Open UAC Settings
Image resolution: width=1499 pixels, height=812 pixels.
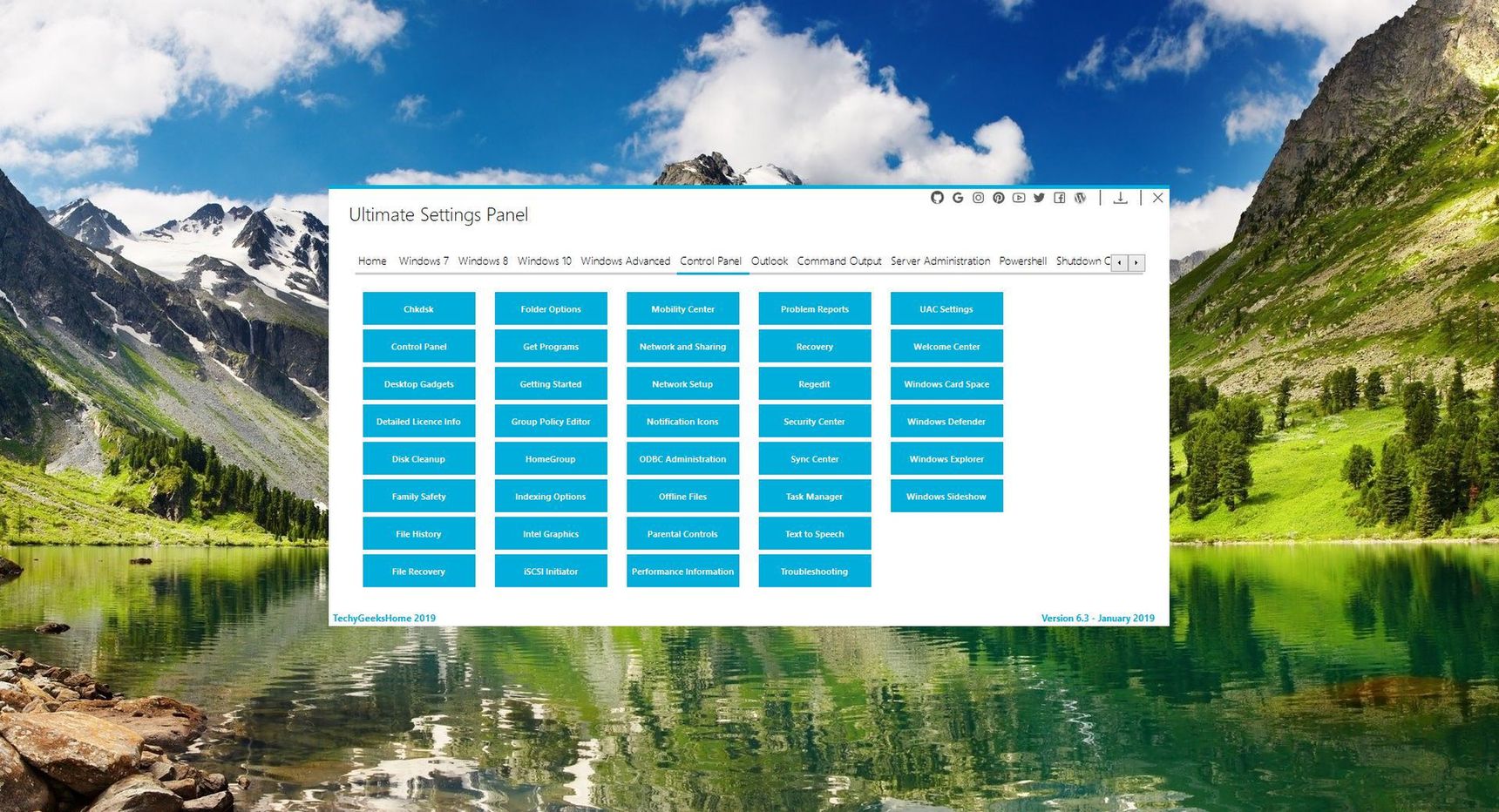pos(946,308)
